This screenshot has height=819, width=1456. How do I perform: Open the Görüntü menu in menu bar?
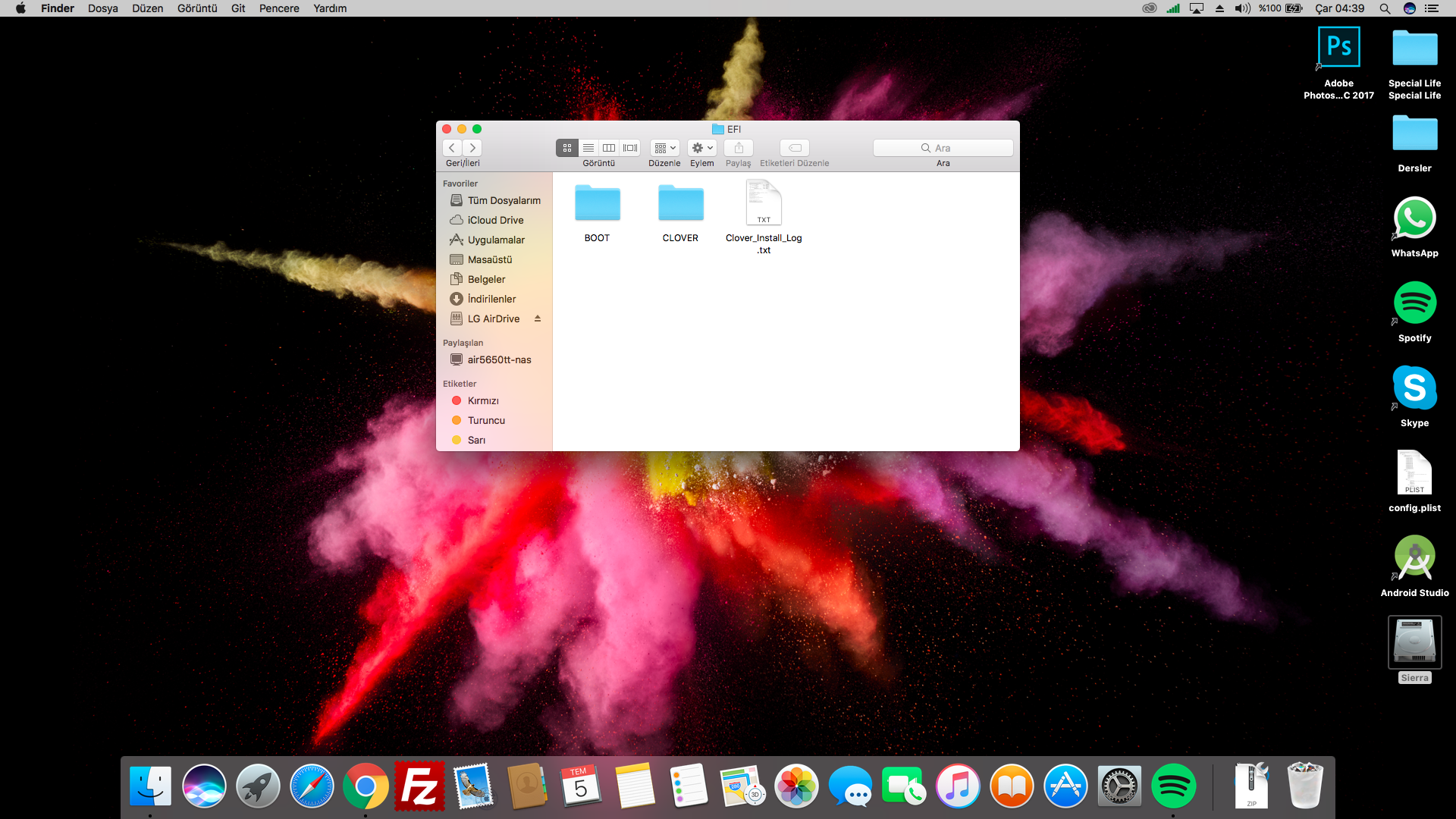tap(197, 8)
